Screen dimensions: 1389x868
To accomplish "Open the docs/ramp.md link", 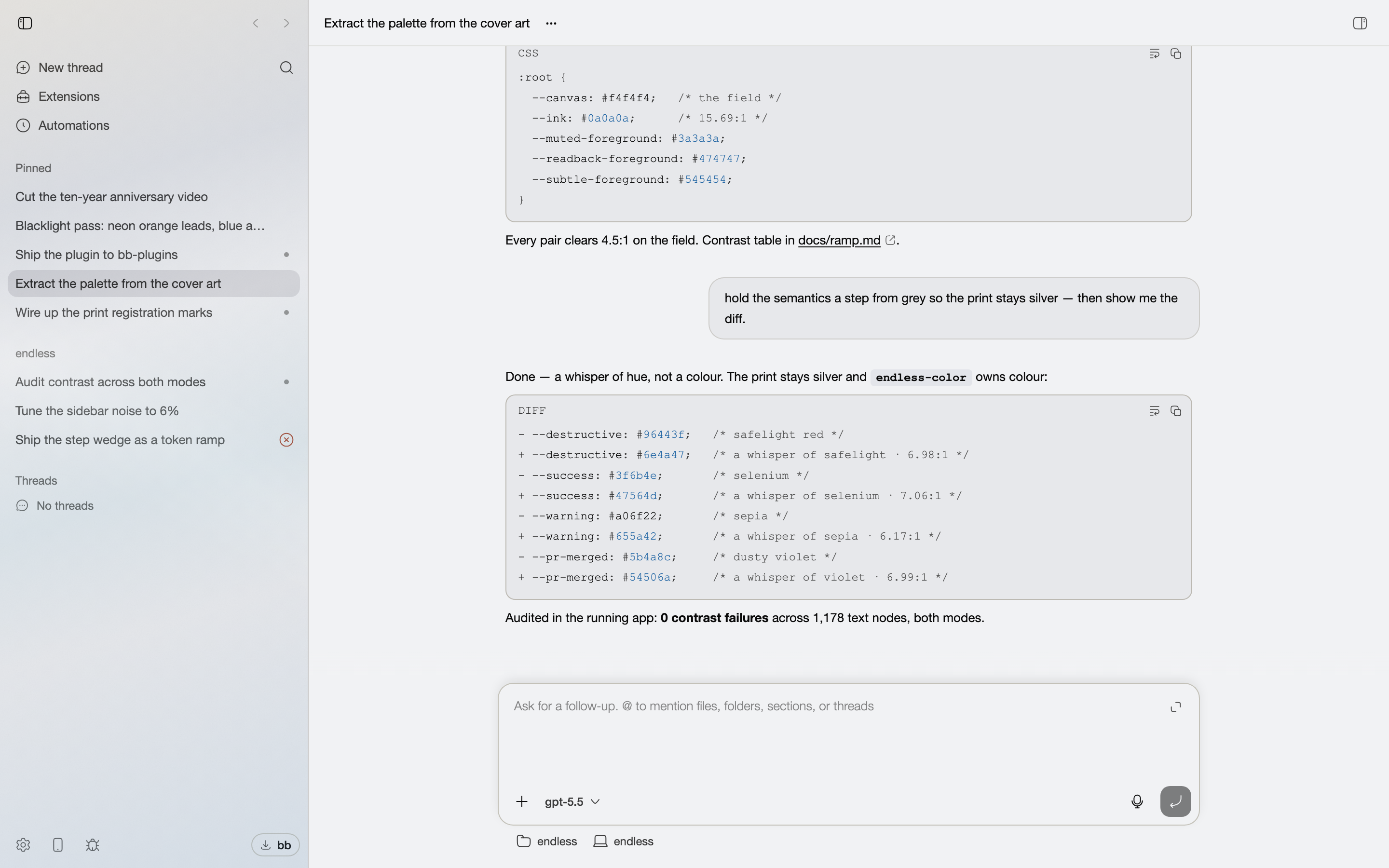I will [x=839, y=241].
